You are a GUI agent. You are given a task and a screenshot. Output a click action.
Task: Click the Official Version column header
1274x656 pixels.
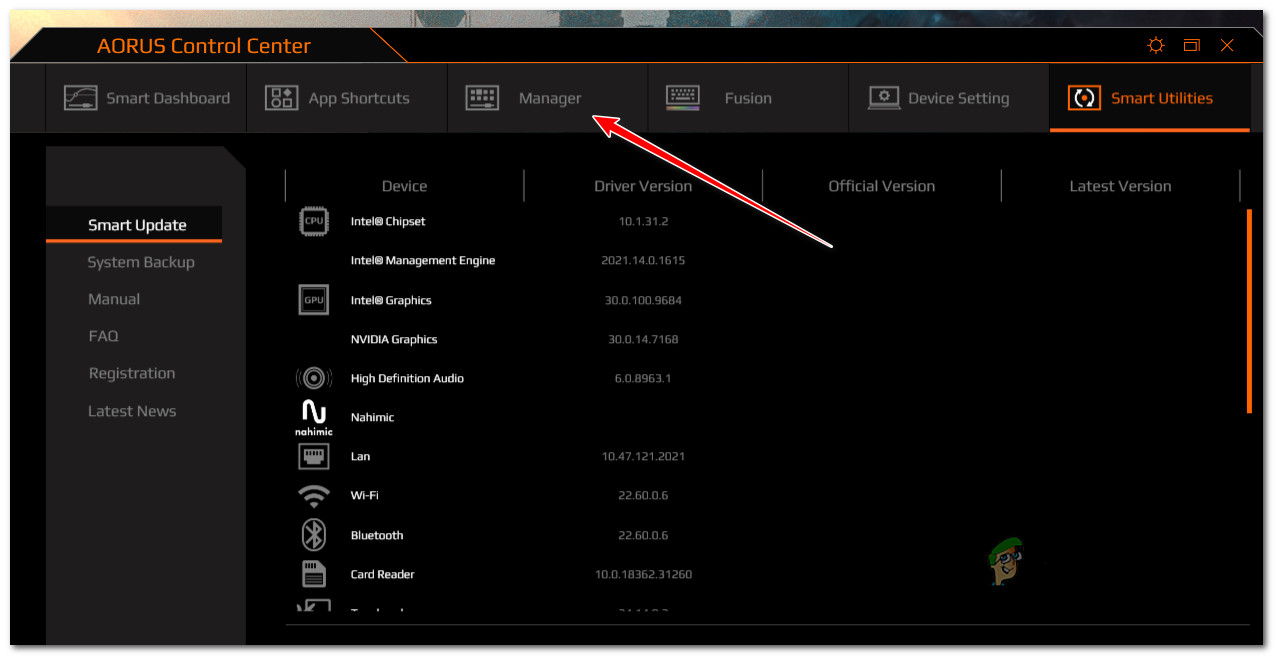[x=882, y=186]
